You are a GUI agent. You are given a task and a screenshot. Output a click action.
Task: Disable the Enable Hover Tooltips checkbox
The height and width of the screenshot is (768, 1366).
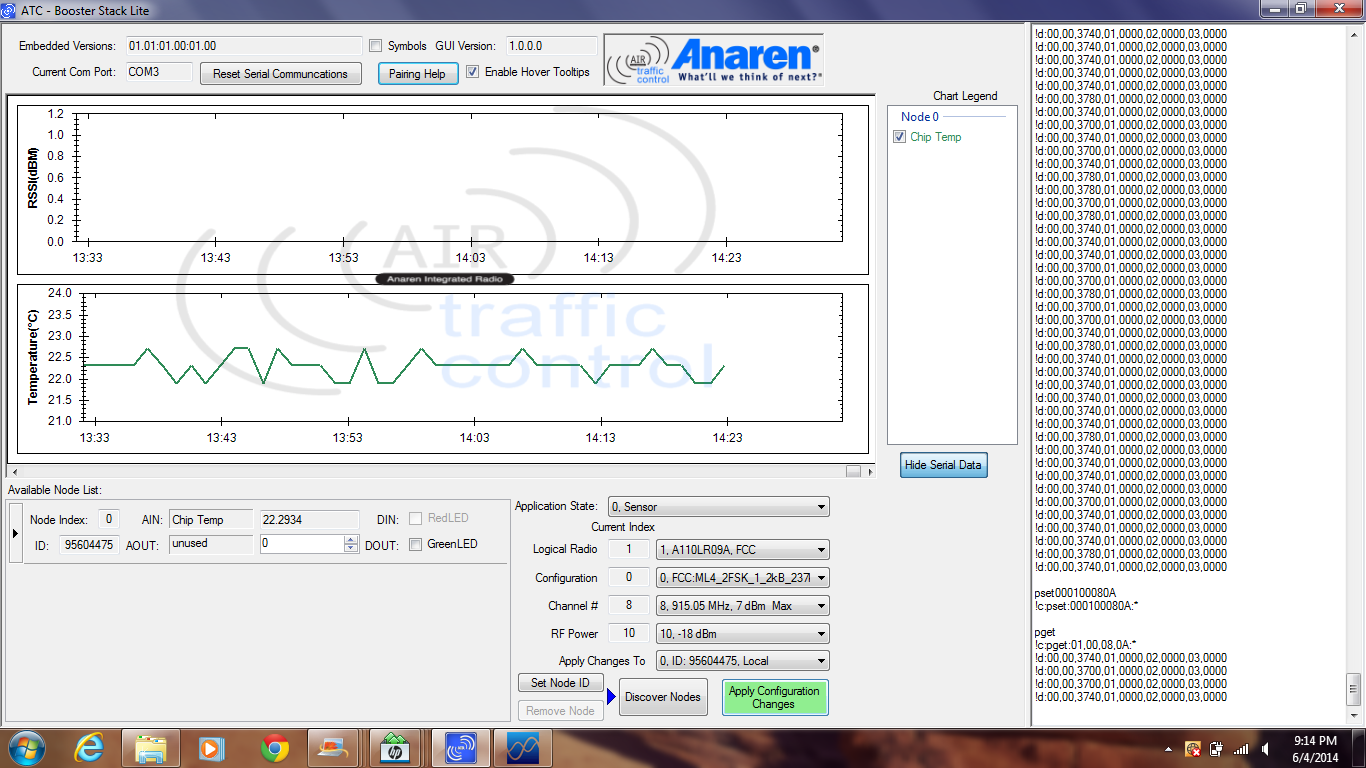point(473,72)
